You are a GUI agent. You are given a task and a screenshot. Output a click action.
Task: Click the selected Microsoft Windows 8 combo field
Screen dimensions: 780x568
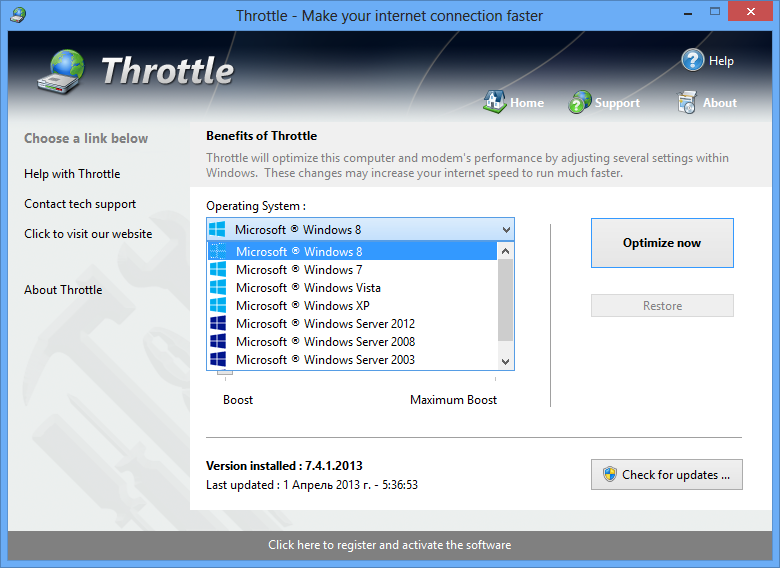tap(360, 230)
